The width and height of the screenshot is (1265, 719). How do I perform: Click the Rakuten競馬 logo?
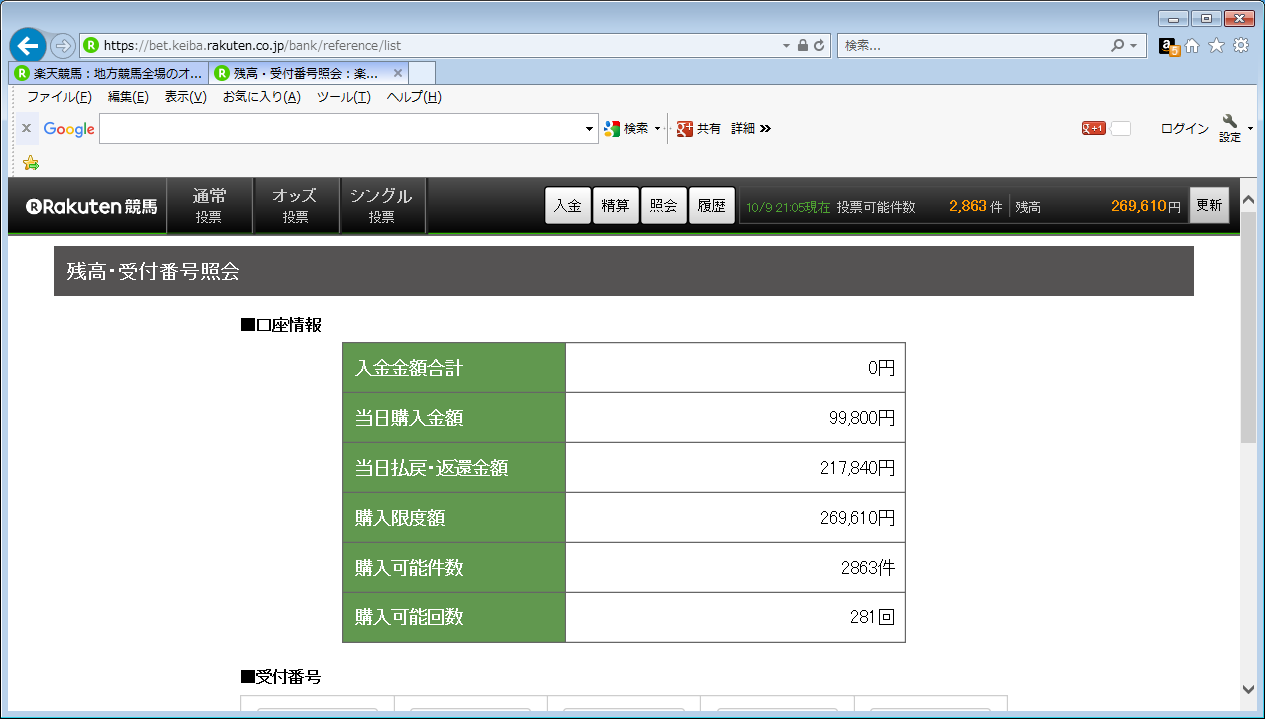91,207
